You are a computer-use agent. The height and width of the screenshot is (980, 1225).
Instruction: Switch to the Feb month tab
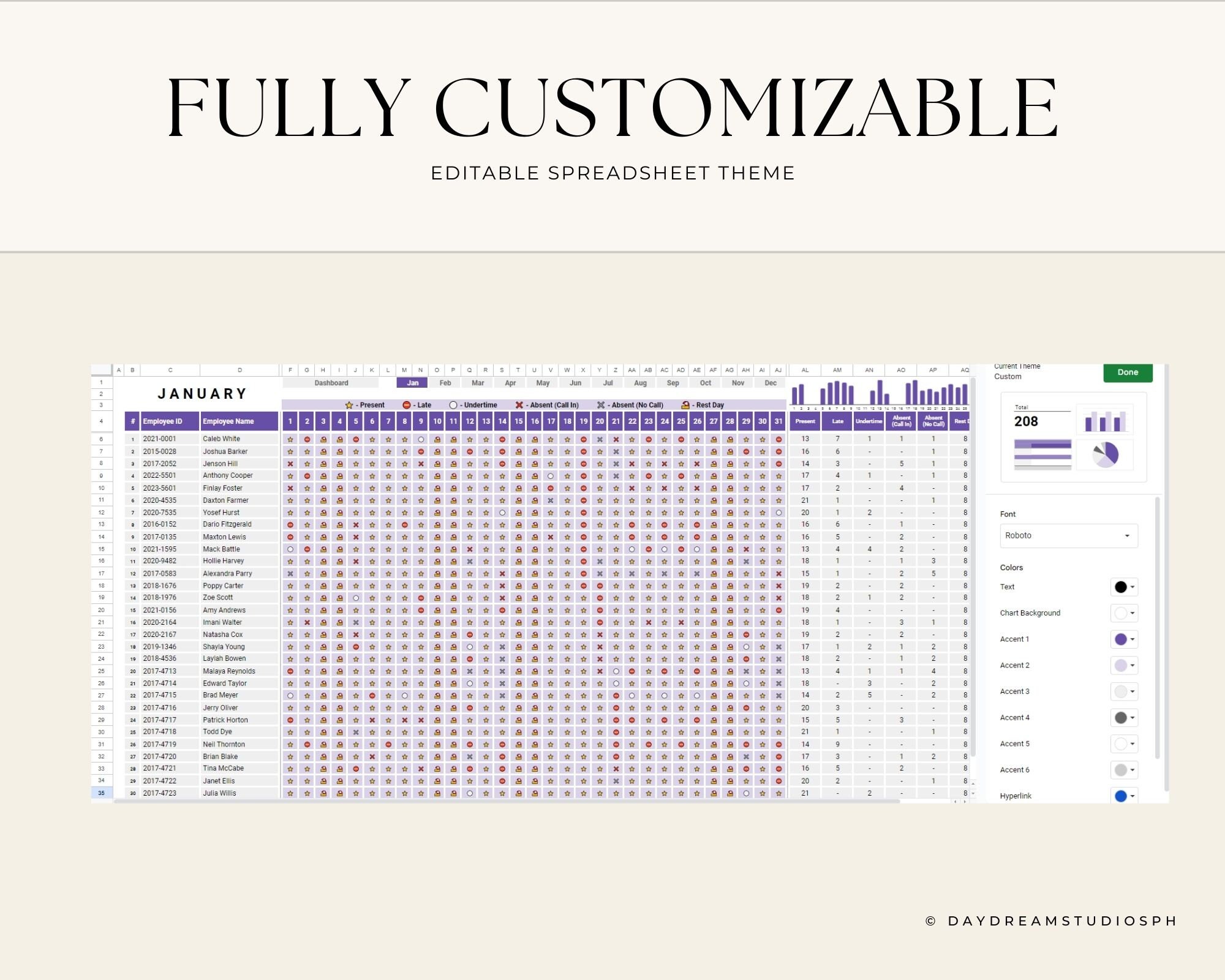click(x=445, y=382)
